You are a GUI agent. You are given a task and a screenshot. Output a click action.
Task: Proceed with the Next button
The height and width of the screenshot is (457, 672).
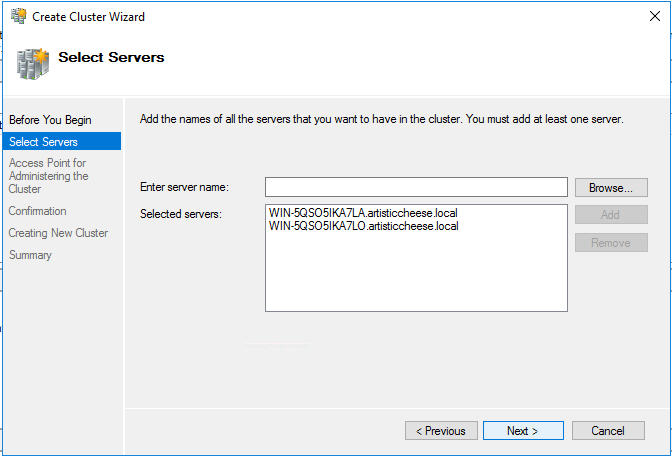click(x=522, y=431)
